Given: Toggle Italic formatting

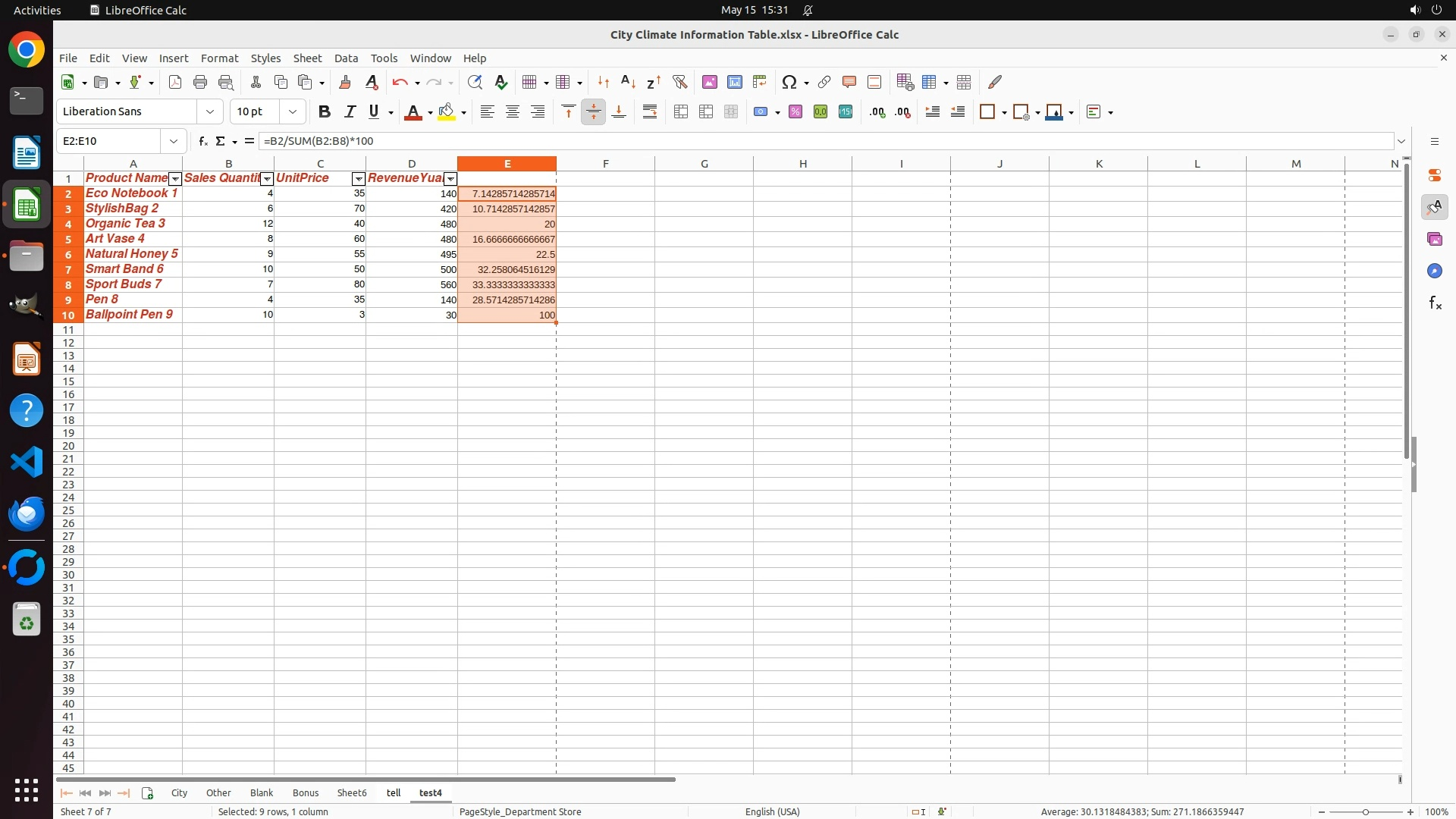Looking at the screenshot, I should tap(350, 112).
